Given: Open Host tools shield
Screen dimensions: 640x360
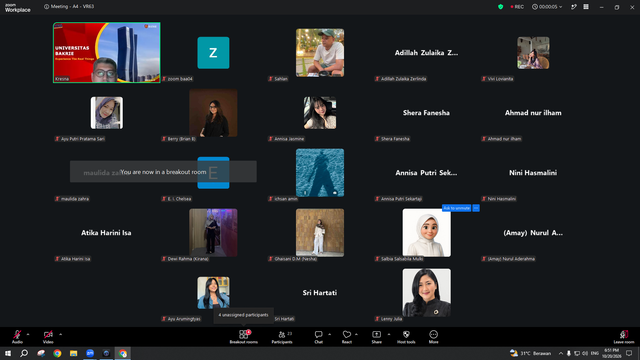Looking at the screenshot, I should pos(406,337).
